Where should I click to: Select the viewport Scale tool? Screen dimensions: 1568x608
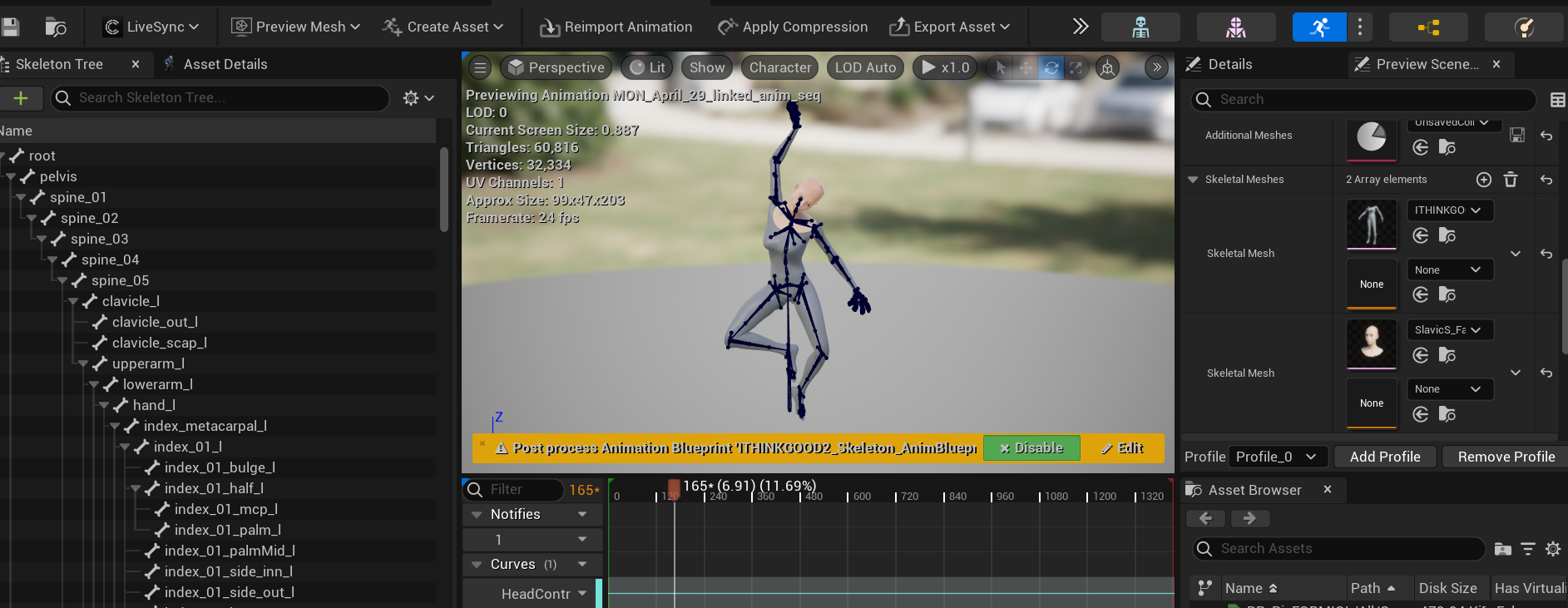pos(1076,67)
